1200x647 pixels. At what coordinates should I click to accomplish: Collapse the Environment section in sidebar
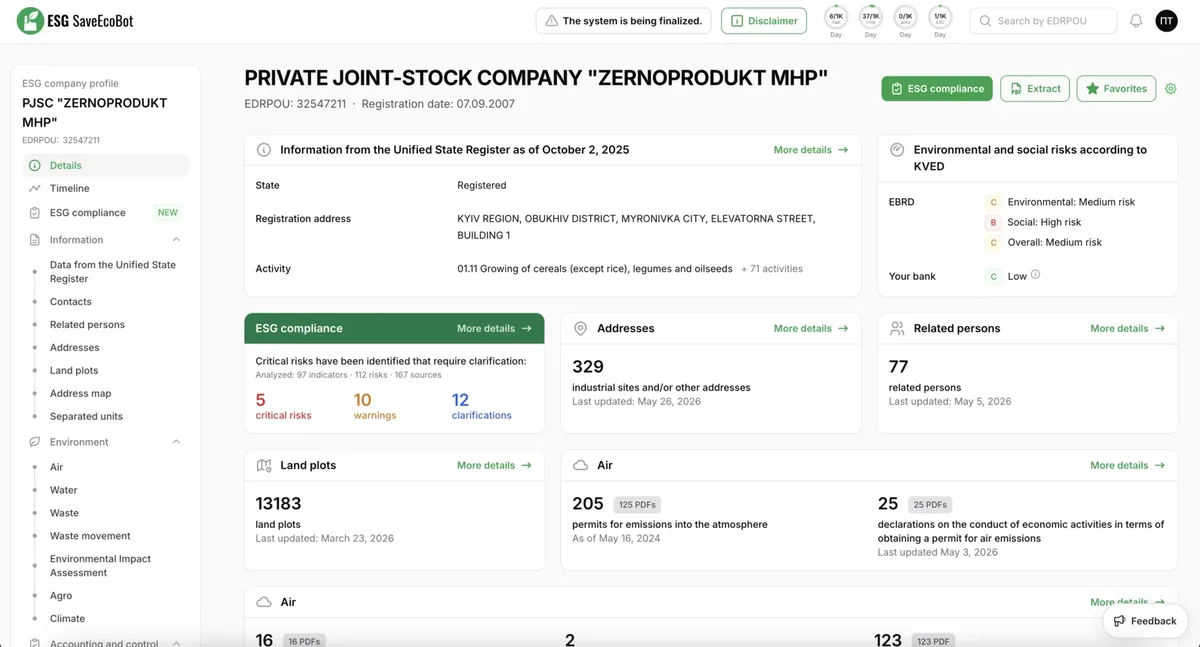[x=176, y=442]
